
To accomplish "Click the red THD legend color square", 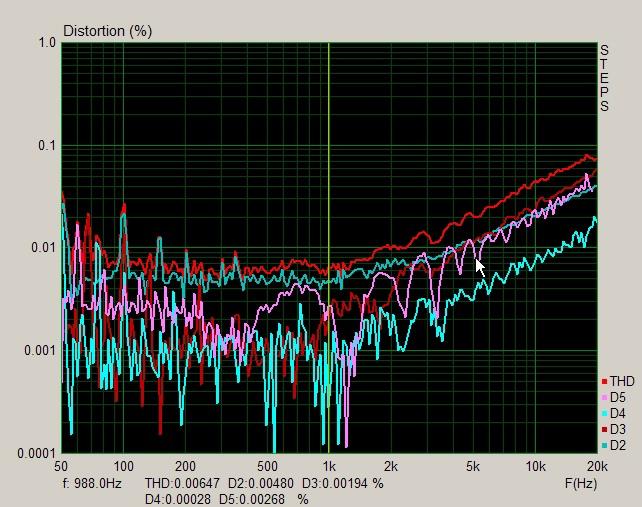I will click(x=604, y=382).
